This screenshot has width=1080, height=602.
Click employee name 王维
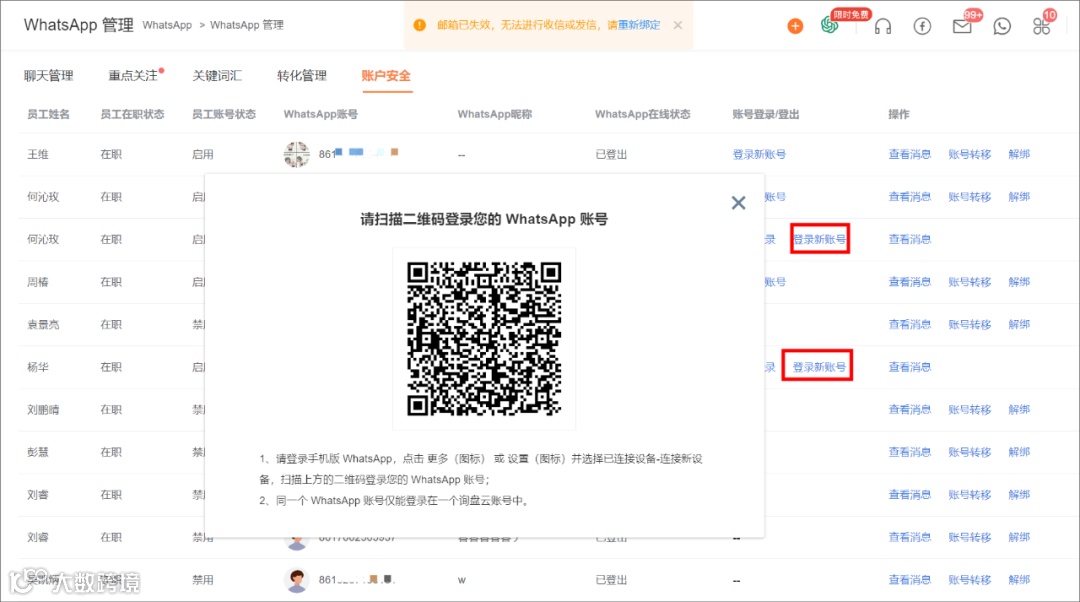(38, 154)
